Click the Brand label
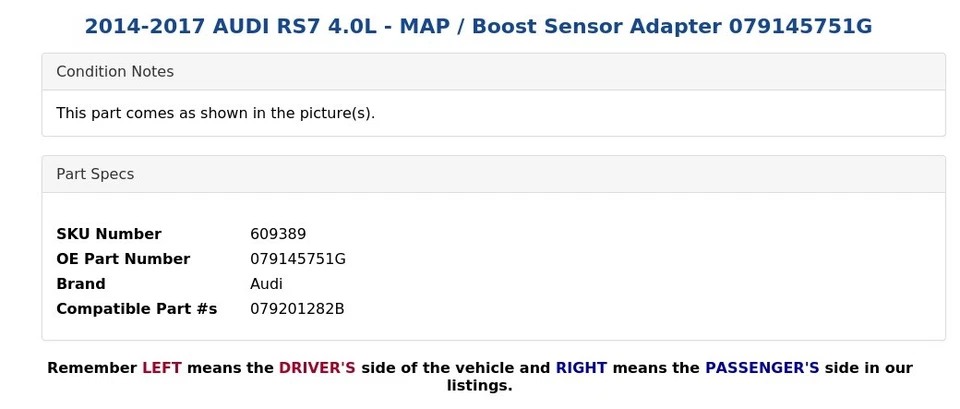 coord(81,284)
